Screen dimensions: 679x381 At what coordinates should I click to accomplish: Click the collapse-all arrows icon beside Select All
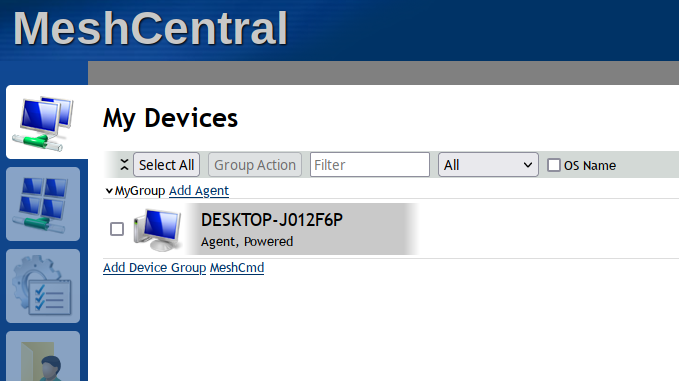(x=124, y=165)
